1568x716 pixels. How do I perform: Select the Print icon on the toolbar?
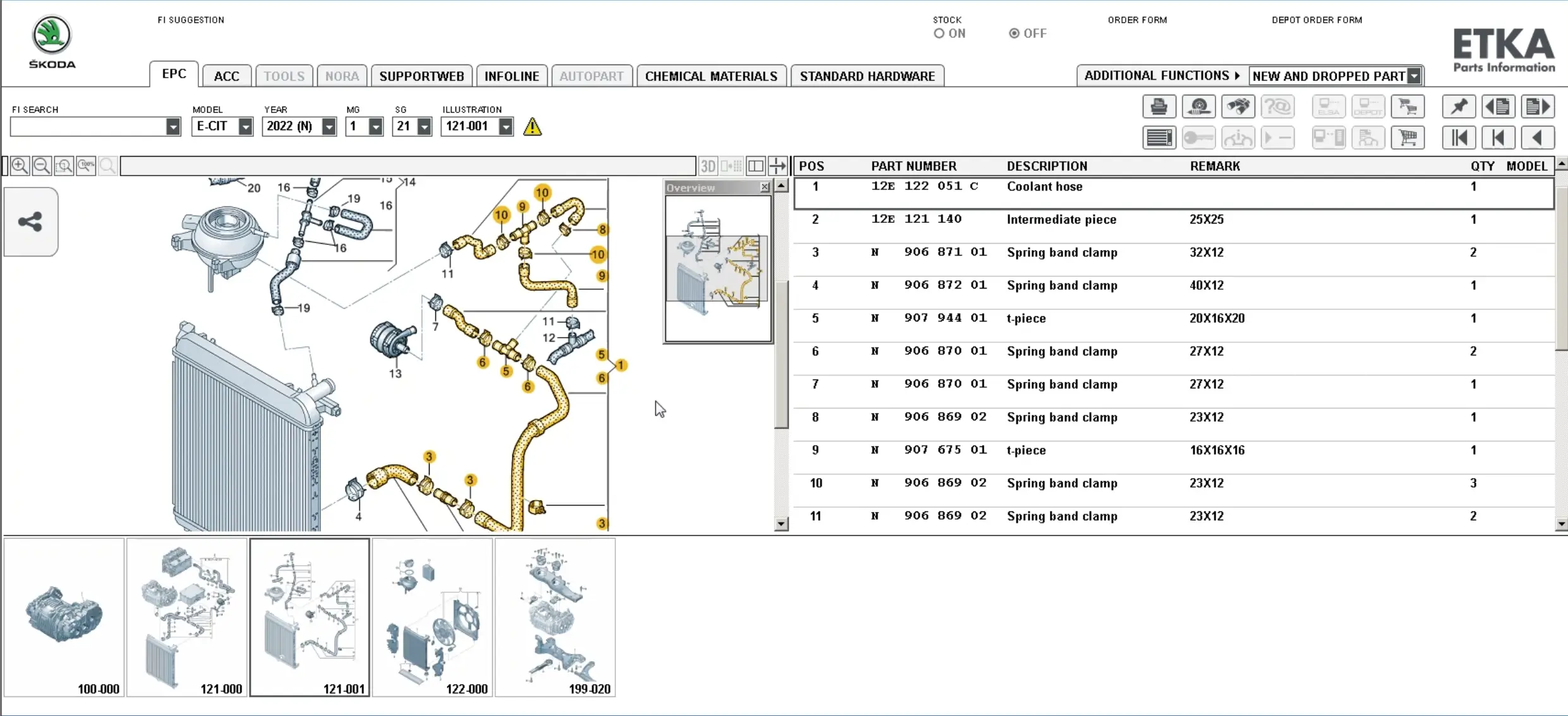click(x=1159, y=106)
